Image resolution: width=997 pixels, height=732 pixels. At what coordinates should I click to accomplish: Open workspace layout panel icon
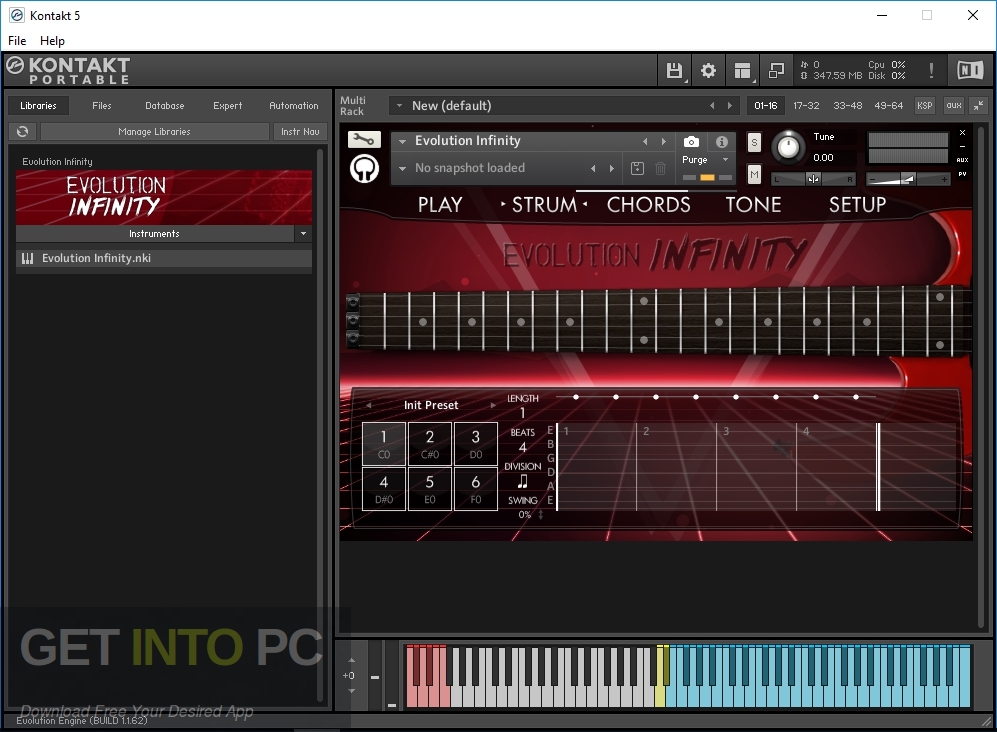pyautogui.click(x=742, y=71)
